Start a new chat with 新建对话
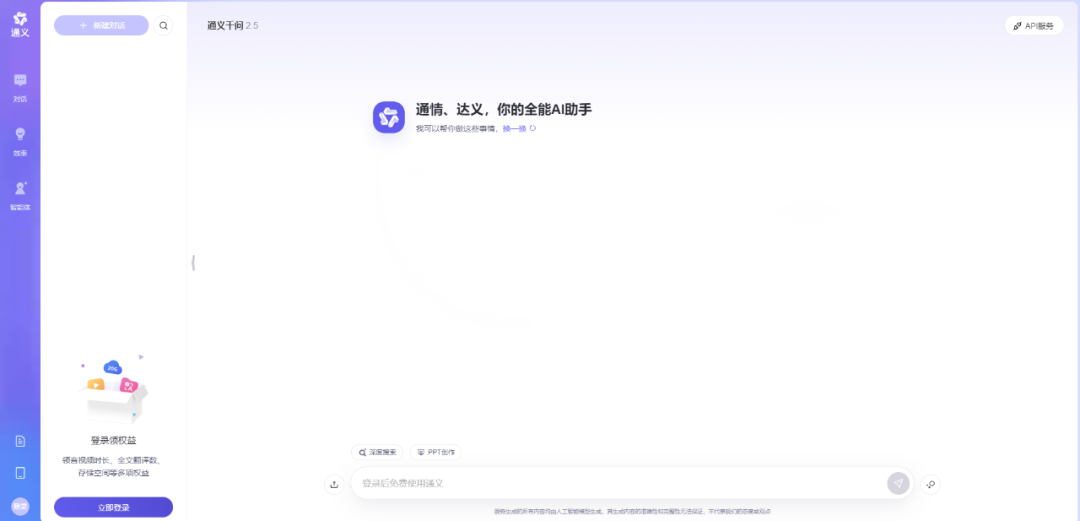The image size is (1080, 521). (101, 25)
